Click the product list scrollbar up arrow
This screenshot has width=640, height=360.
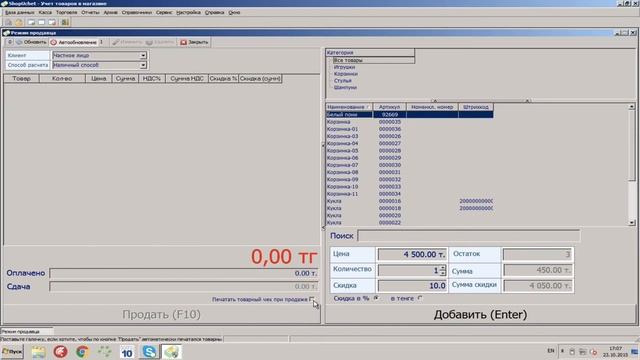[632, 107]
